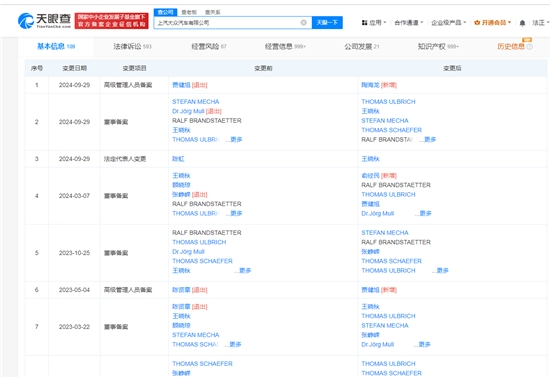Click the 变更后 column header
The height and width of the screenshot is (378, 550).
452,68
